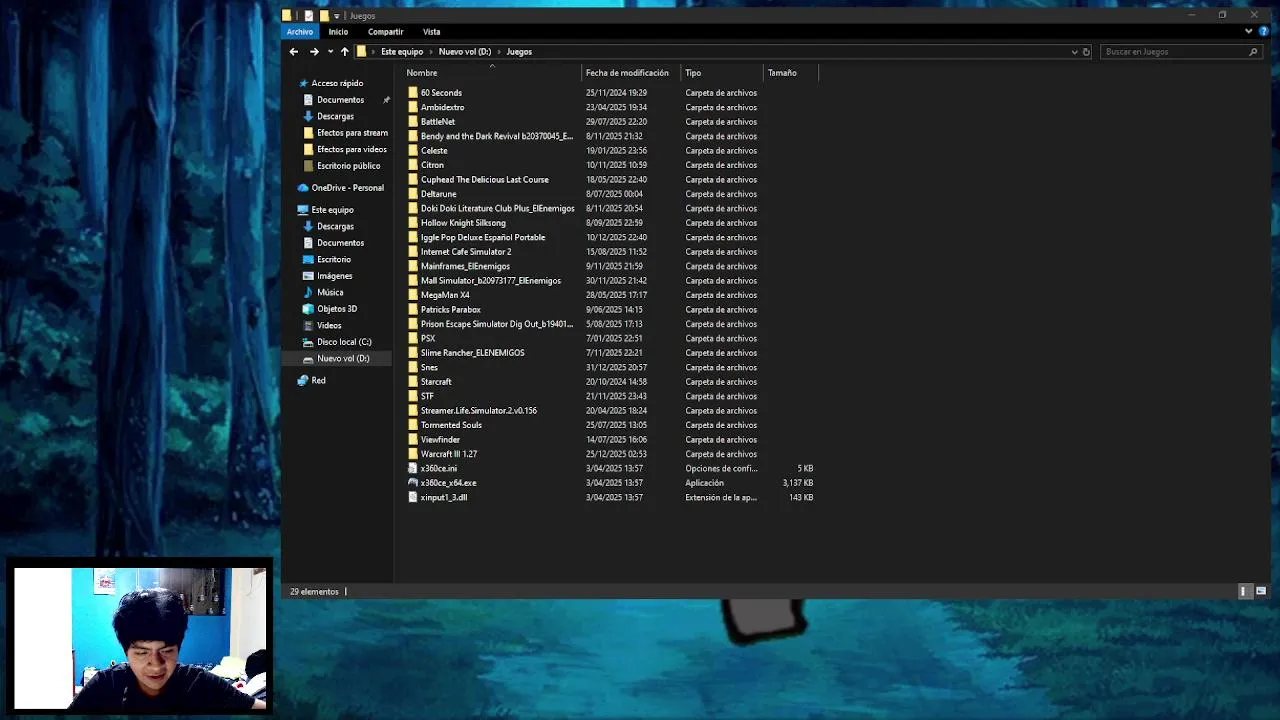
Task: Select the Celeste folder icon
Action: point(413,151)
